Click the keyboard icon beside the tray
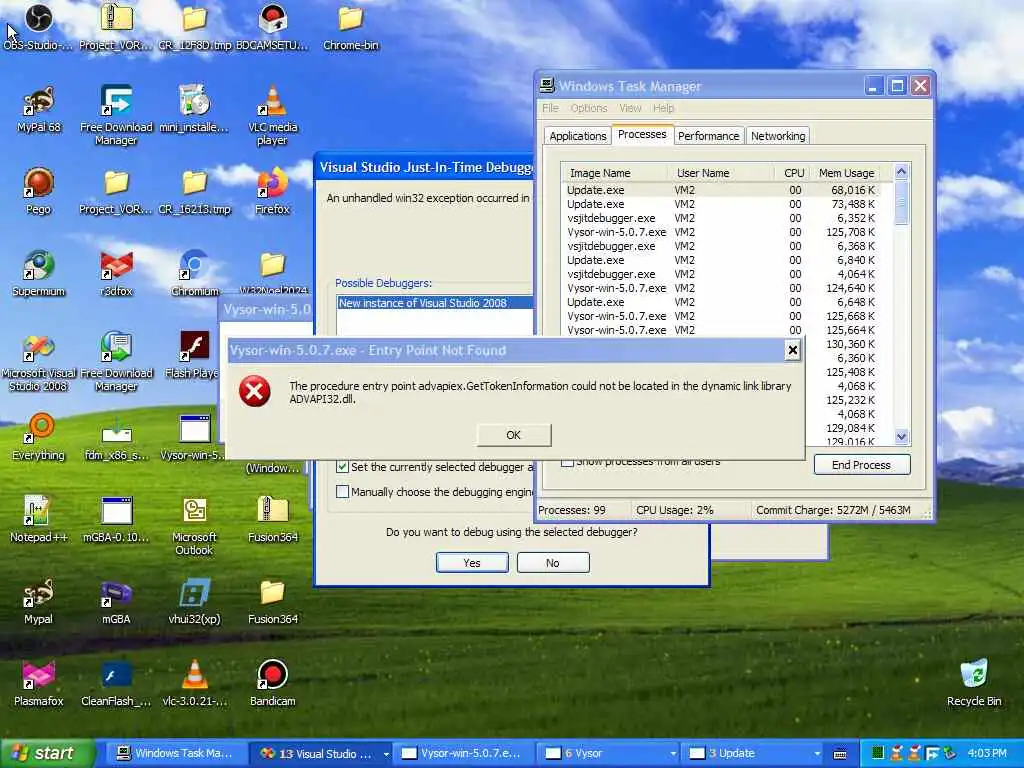This screenshot has height=768, width=1024. 840,754
